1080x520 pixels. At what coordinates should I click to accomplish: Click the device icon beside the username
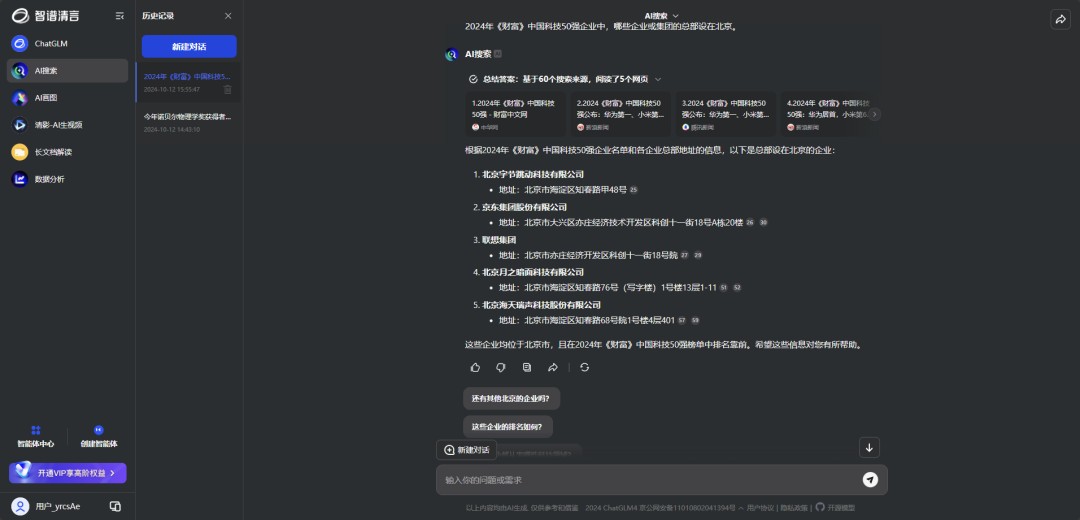[x=115, y=506]
